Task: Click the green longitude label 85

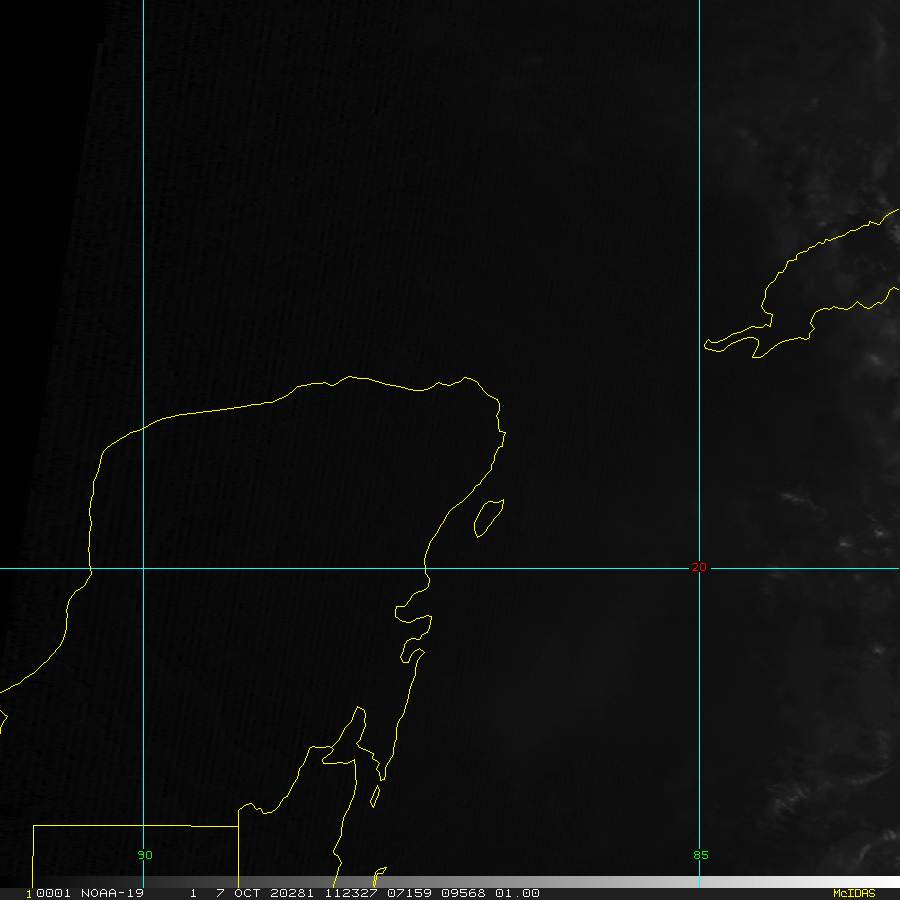Action: click(701, 855)
